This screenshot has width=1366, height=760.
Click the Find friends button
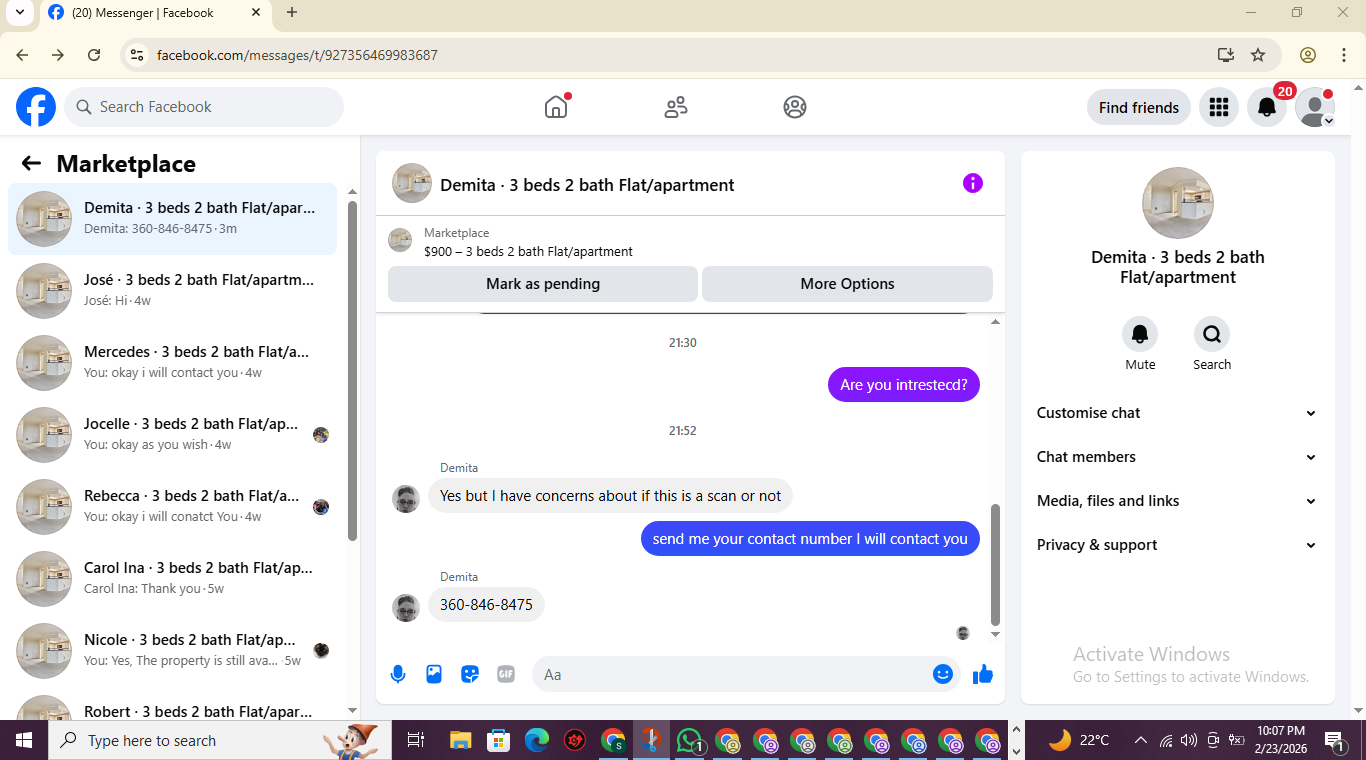[1139, 107]
